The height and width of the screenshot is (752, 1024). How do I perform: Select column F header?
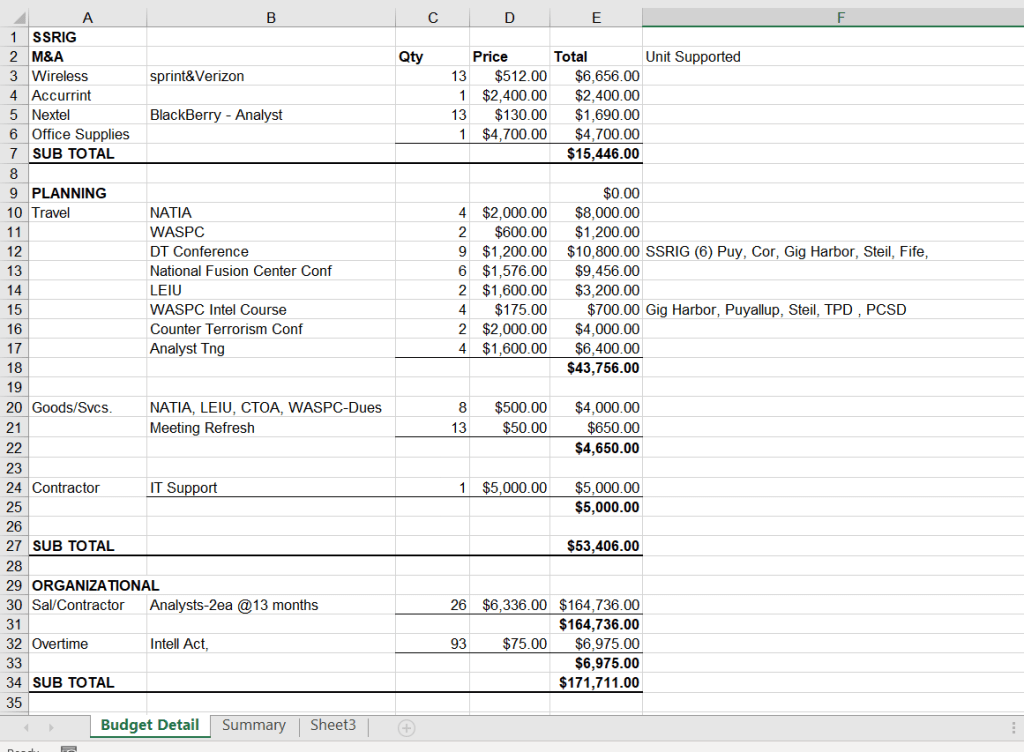coord(840,17)
